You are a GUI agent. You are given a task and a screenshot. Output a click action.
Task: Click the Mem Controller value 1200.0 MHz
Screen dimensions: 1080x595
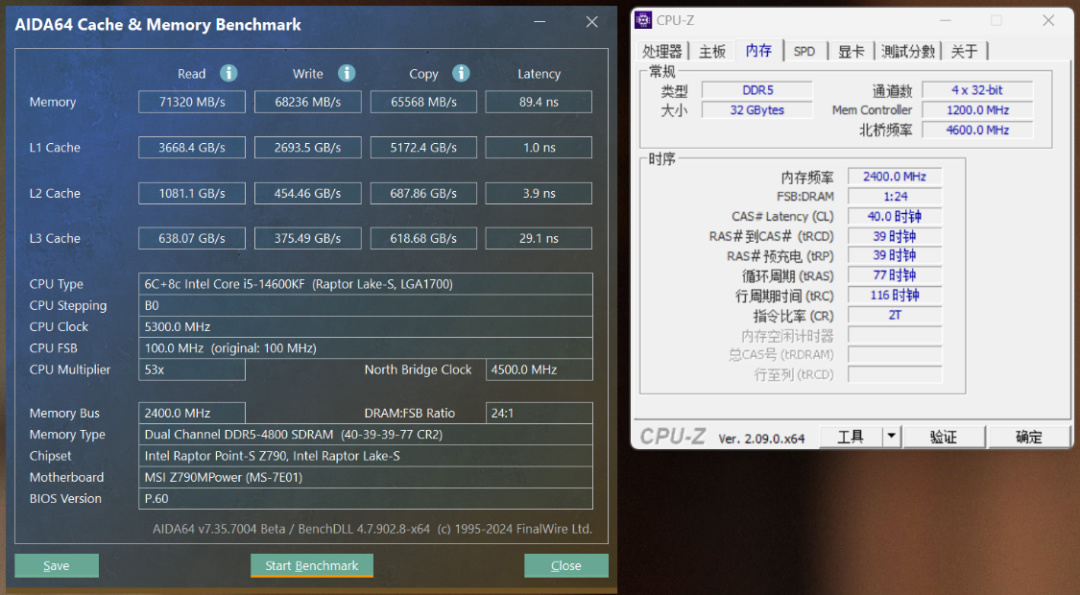click(x=977, y=110)
